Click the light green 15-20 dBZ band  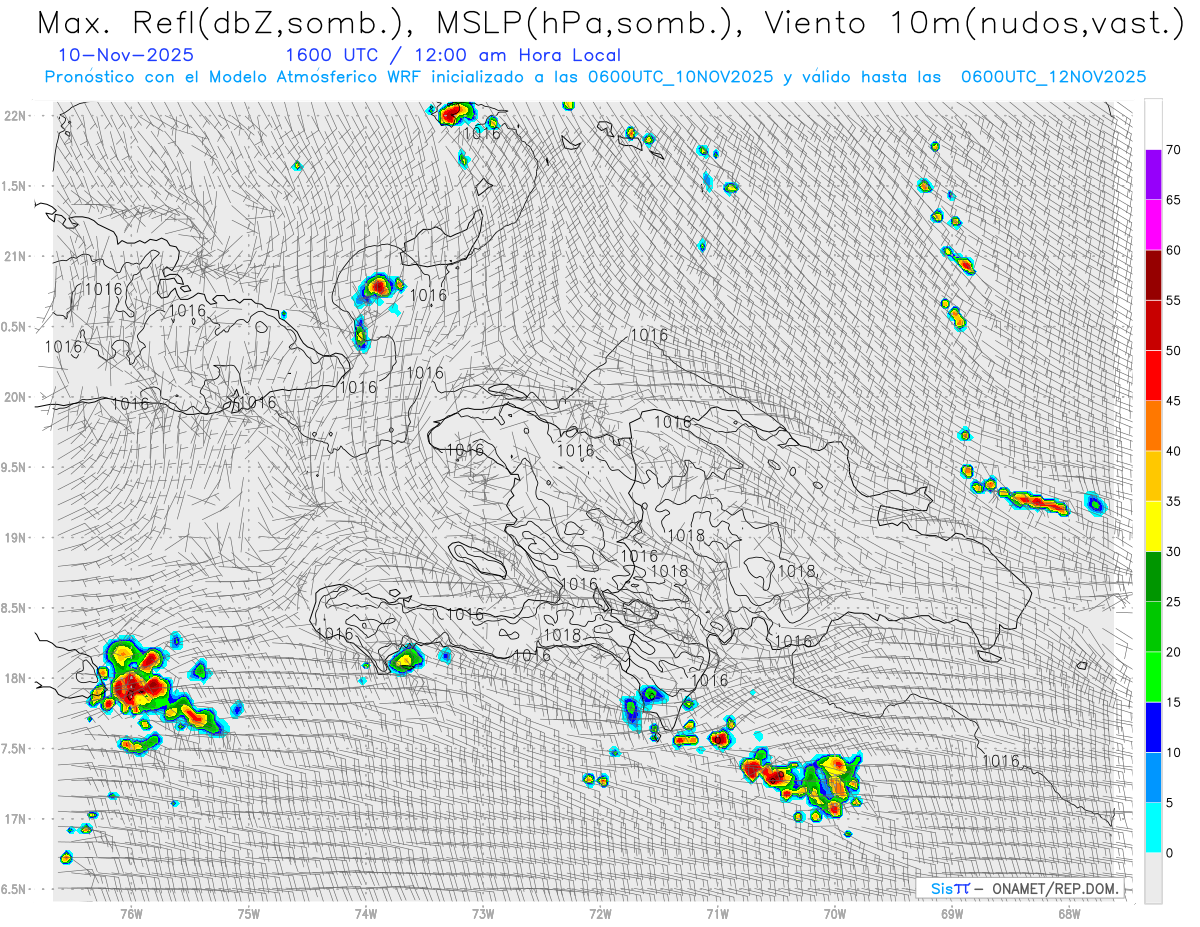(x=1153, y=677)
